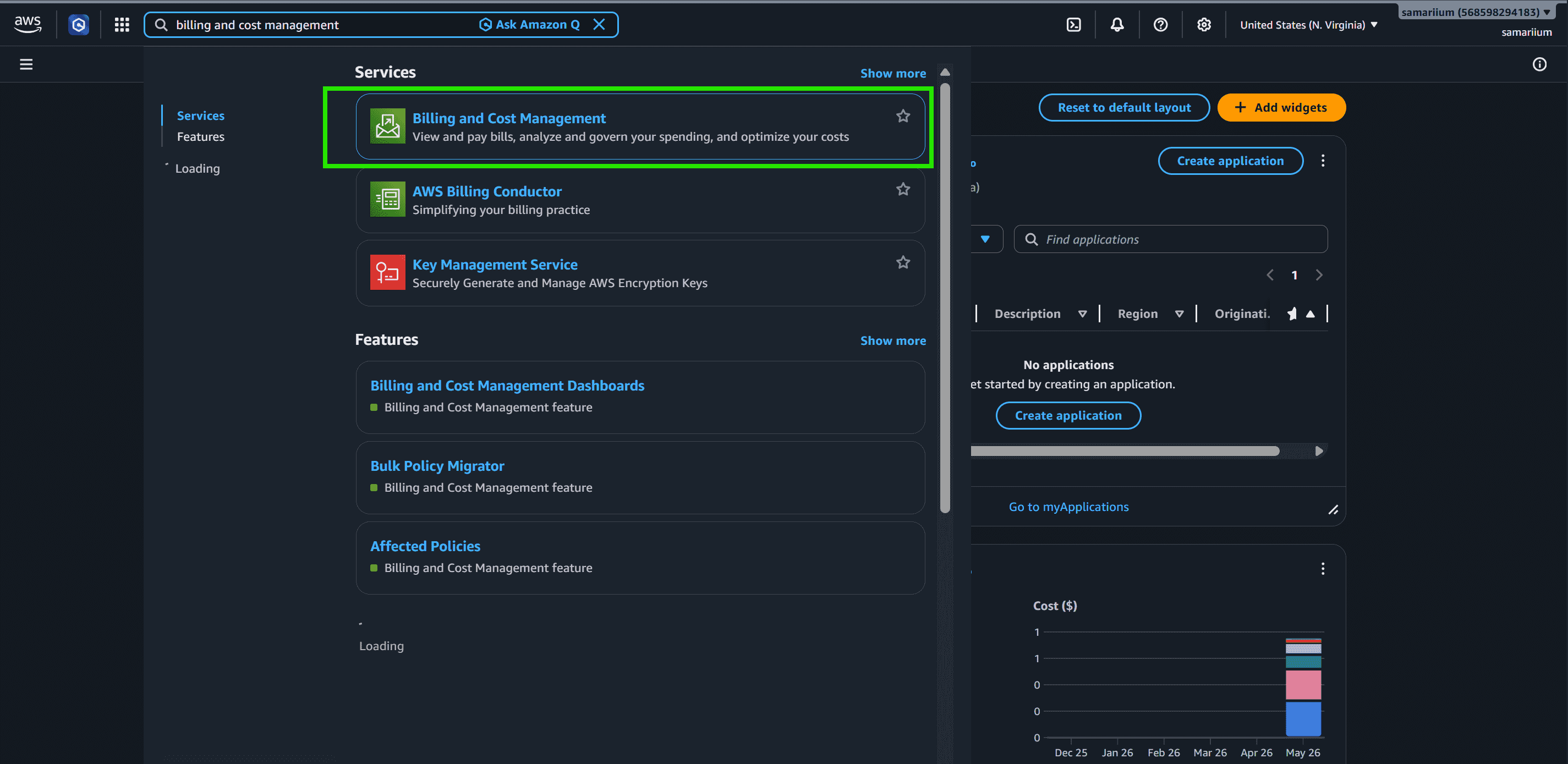1568x764 pixels.
Task: Click the search magnifier icon in the top search bar
Action: 161,25
